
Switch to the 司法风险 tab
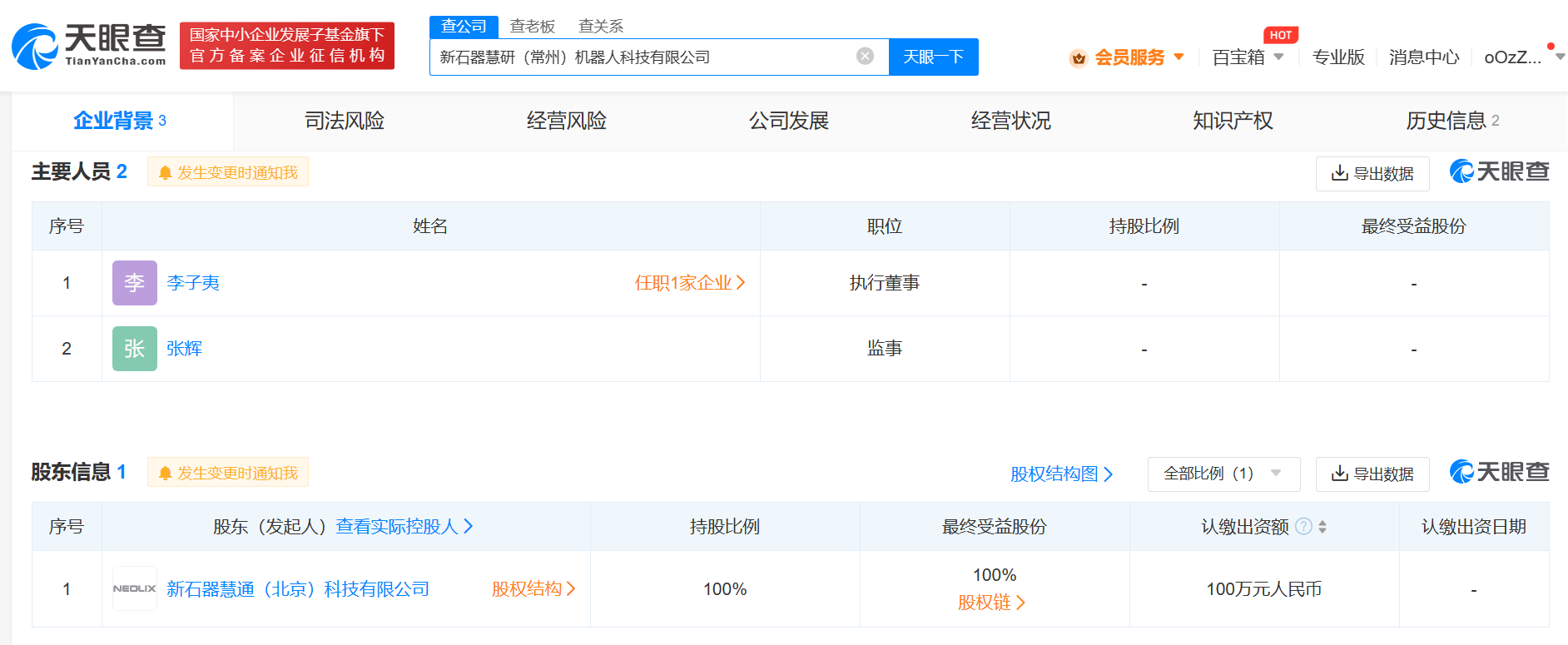click(344, 121)
